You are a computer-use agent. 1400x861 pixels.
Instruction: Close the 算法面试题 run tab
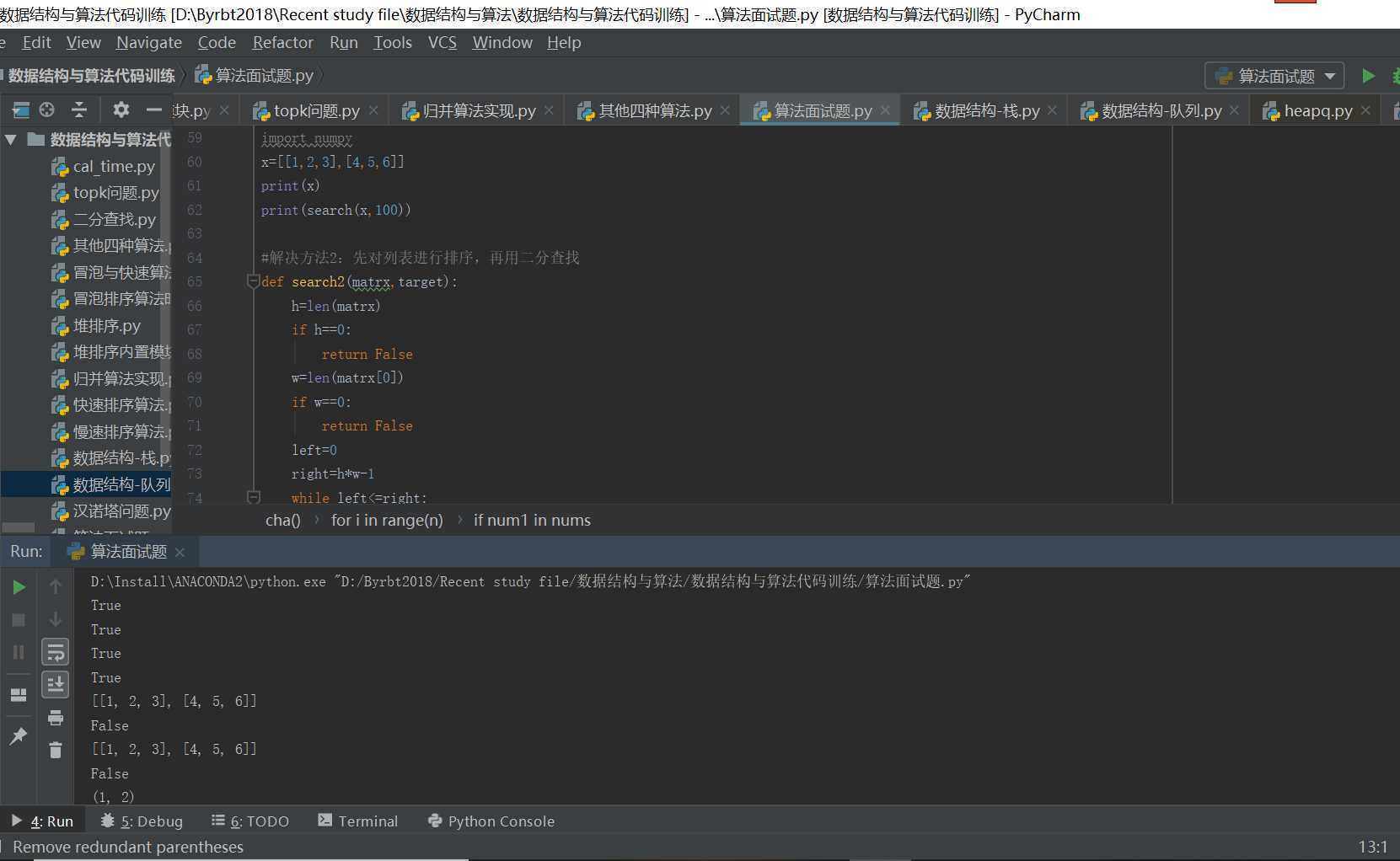[180, 553]
